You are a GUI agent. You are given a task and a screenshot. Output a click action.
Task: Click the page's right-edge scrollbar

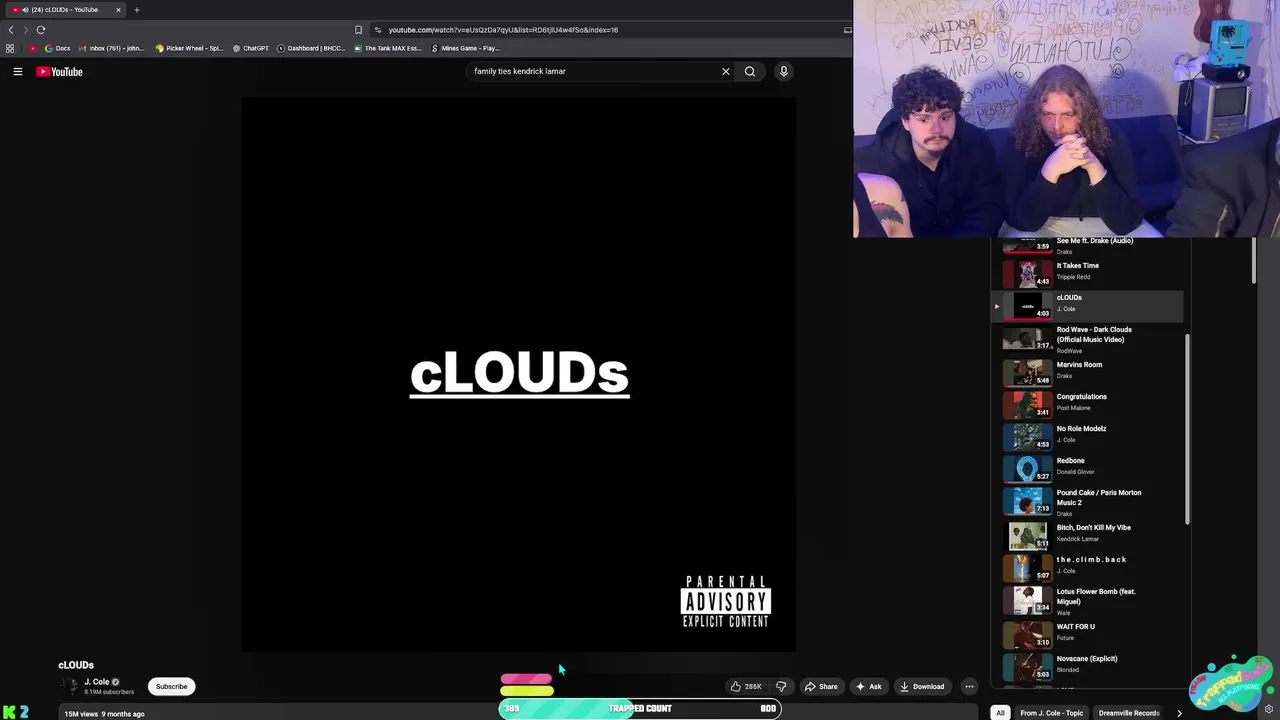[1254, 260]
